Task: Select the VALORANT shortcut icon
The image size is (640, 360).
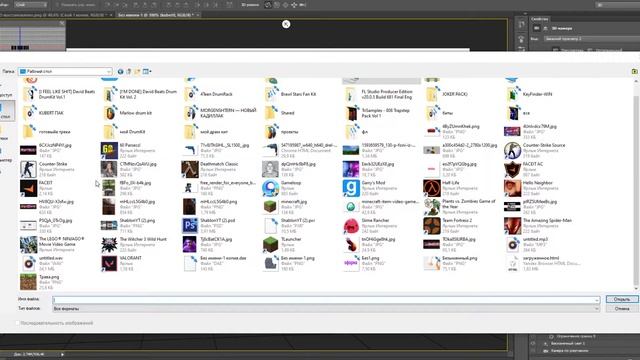Action: tap(109, 263)
